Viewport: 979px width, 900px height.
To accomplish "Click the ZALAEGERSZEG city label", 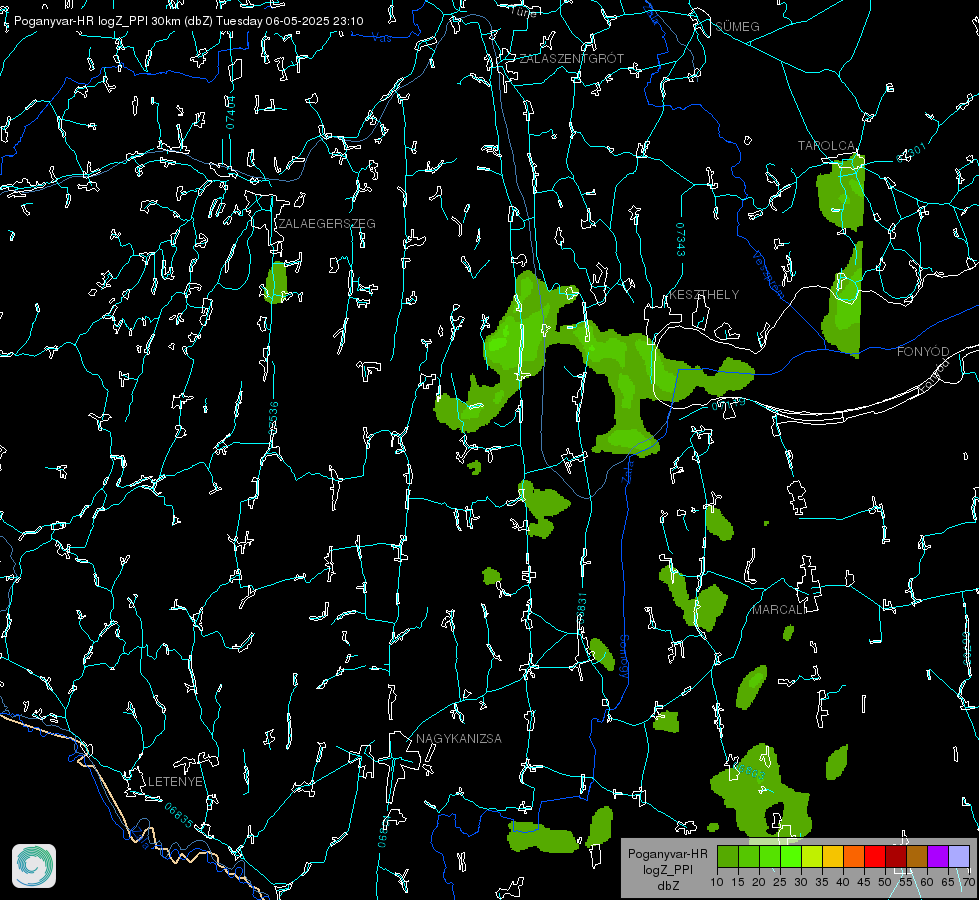I will coord(327,224).
